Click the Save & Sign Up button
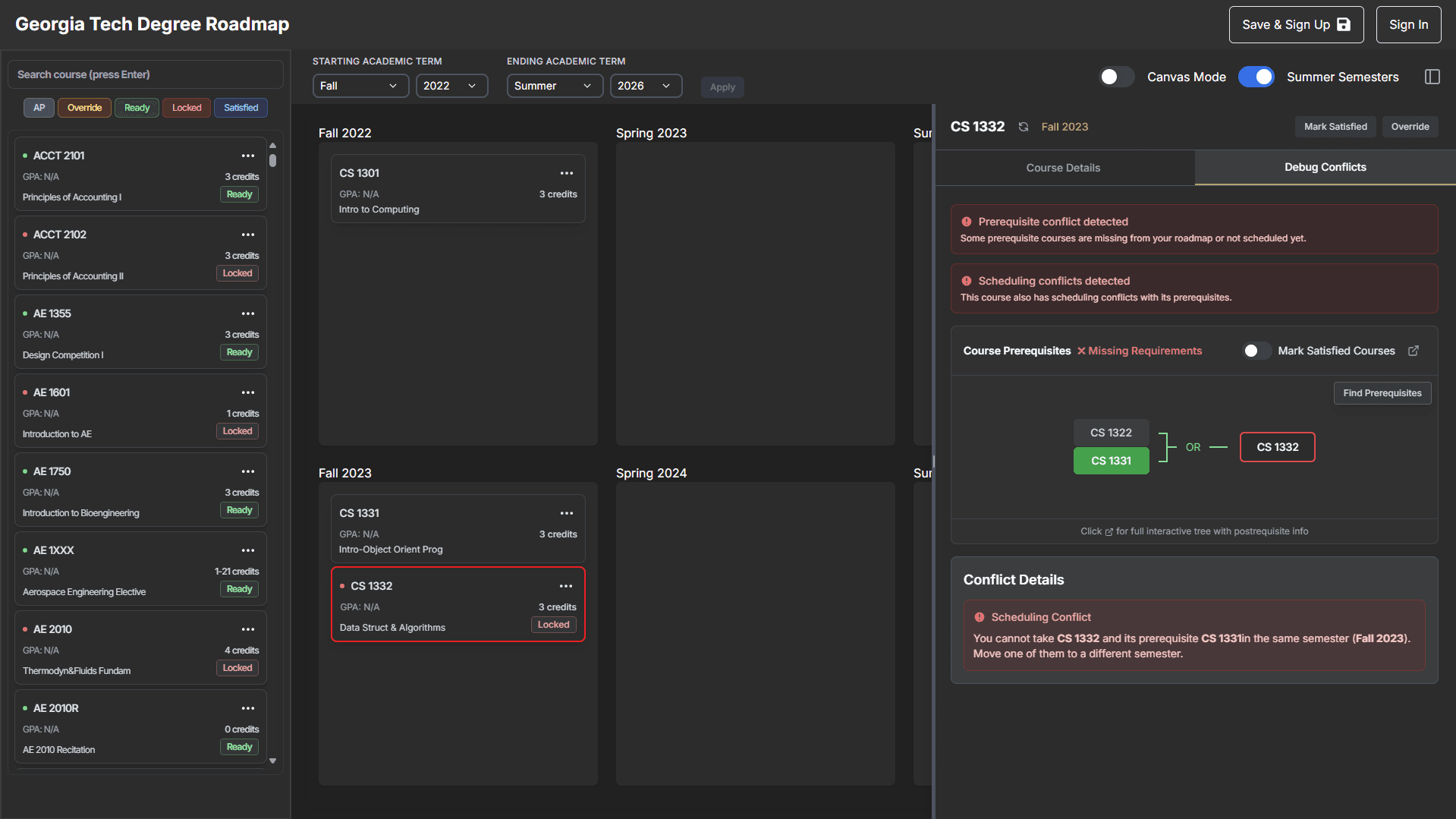This screenshot has width=1456, height=819. click(1295, 24)
